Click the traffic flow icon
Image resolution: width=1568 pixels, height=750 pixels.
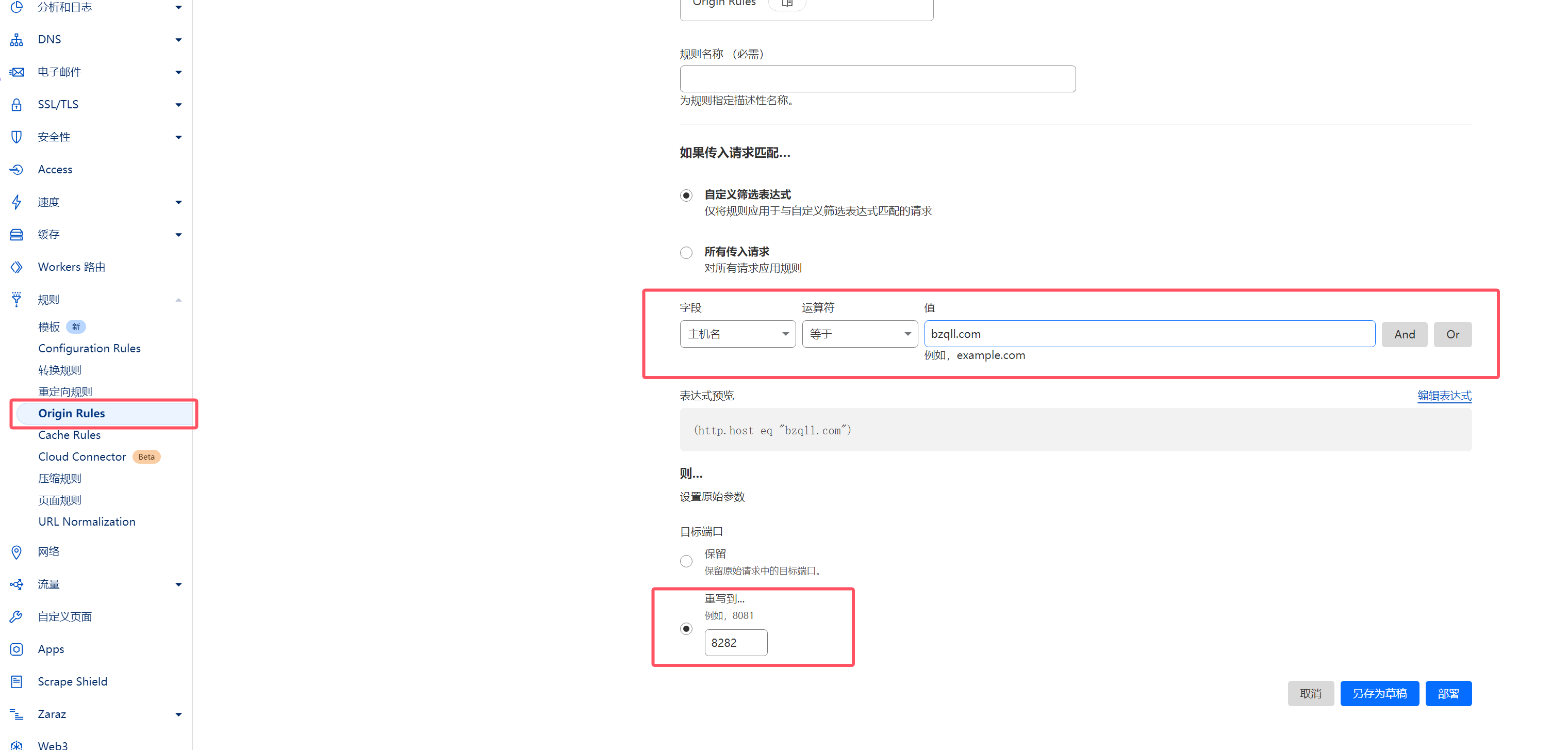[16, 584]
